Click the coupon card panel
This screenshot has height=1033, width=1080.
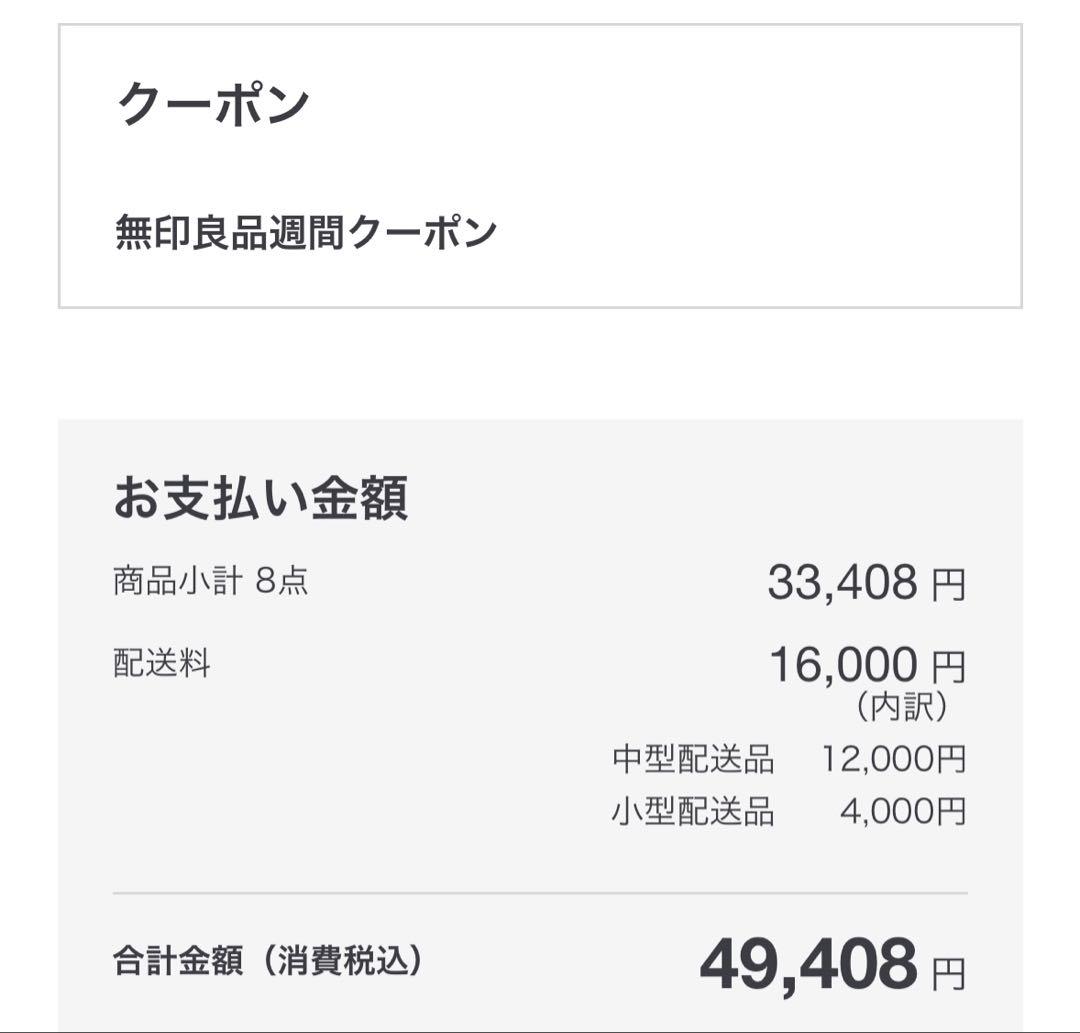point(540,165)
